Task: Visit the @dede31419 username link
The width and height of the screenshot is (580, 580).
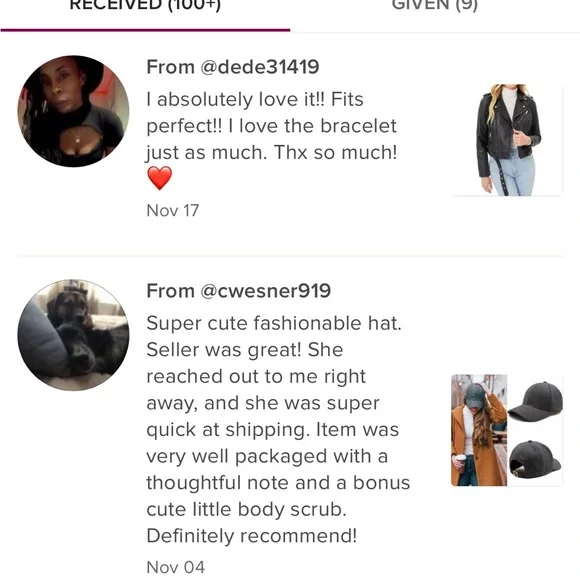Action: point(260,67)
